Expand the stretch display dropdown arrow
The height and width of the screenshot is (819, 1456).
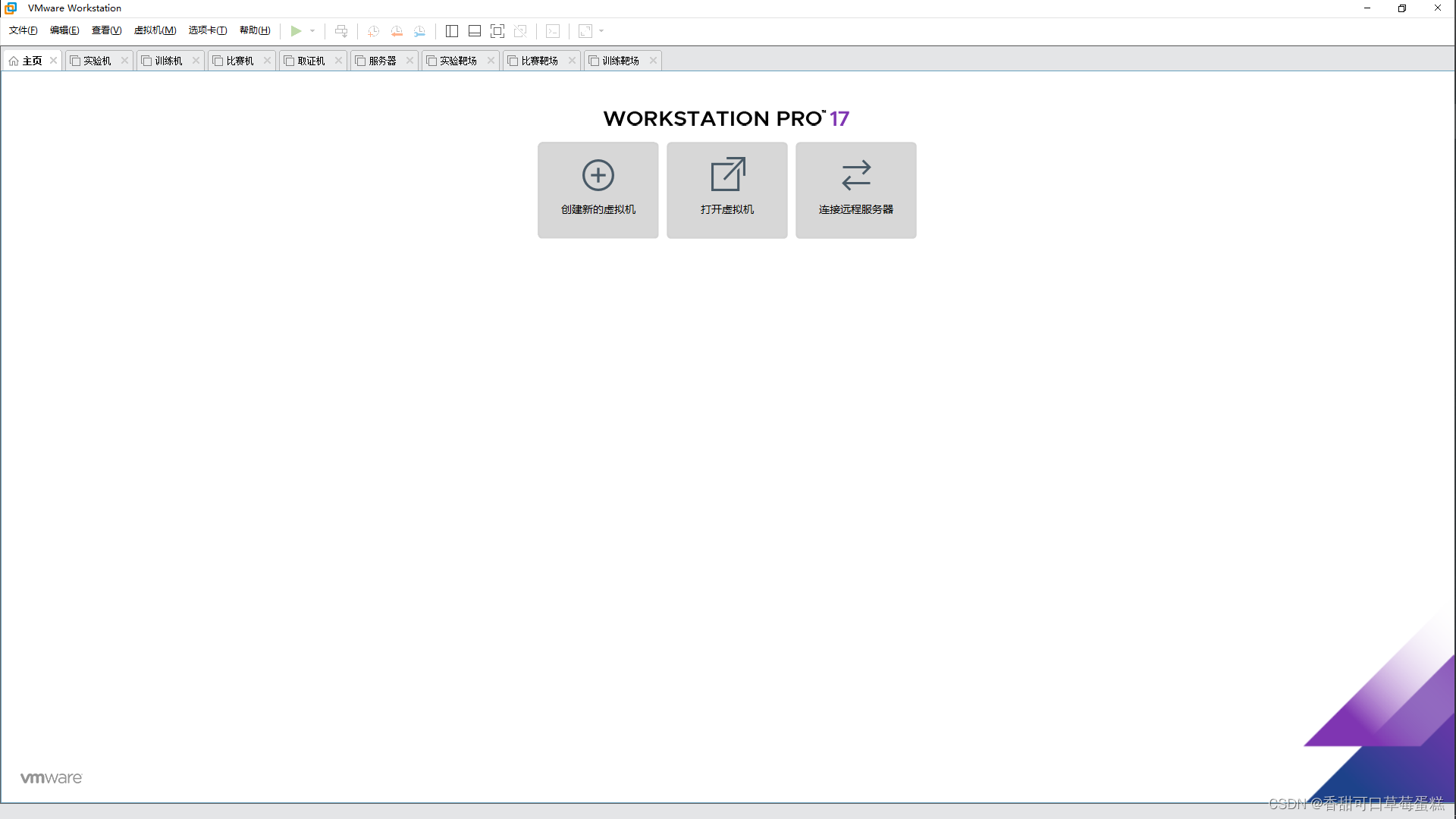[x=601, y=31]
